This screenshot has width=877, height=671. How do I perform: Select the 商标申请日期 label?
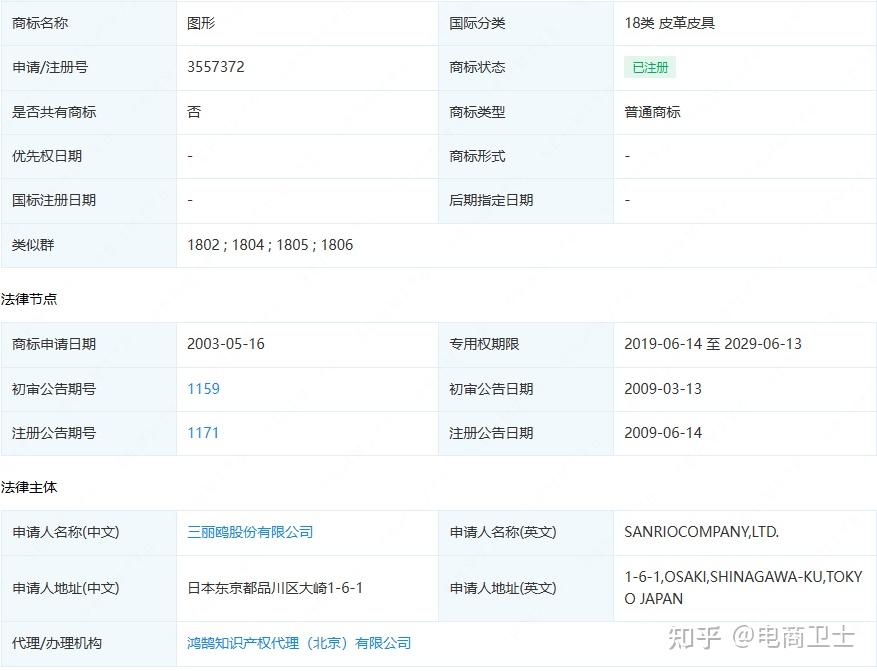(x=54, y=344)
